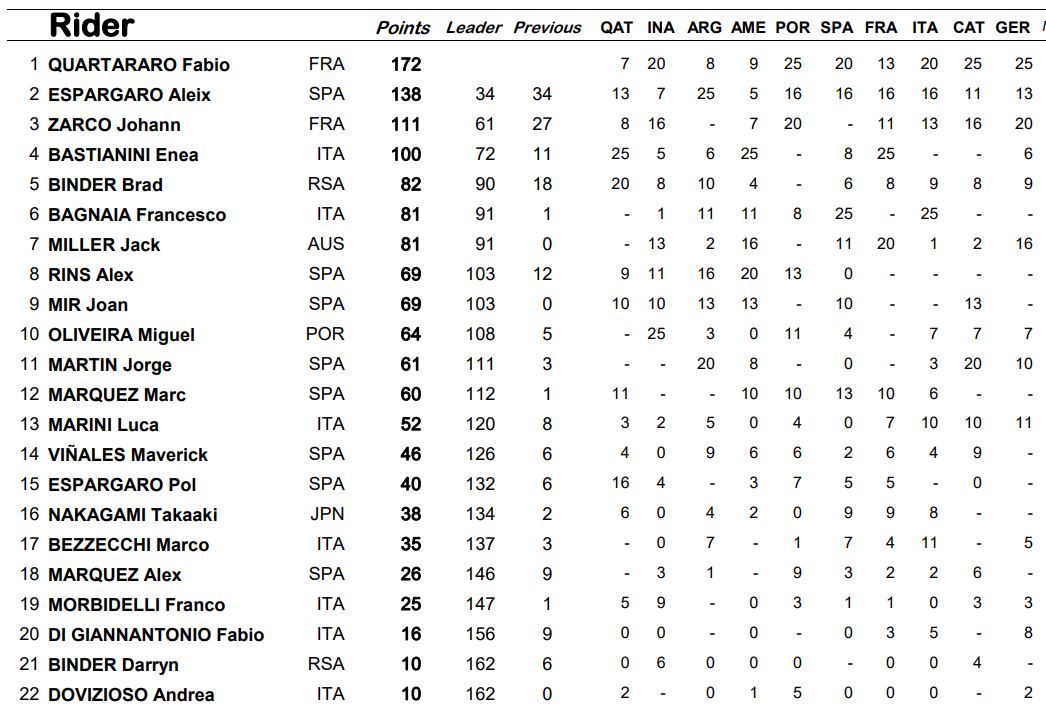The height and width of the screenshot is (719, 1046).
Task: Click rider name QUARTARARO Fabio
Action: point(139,65)
